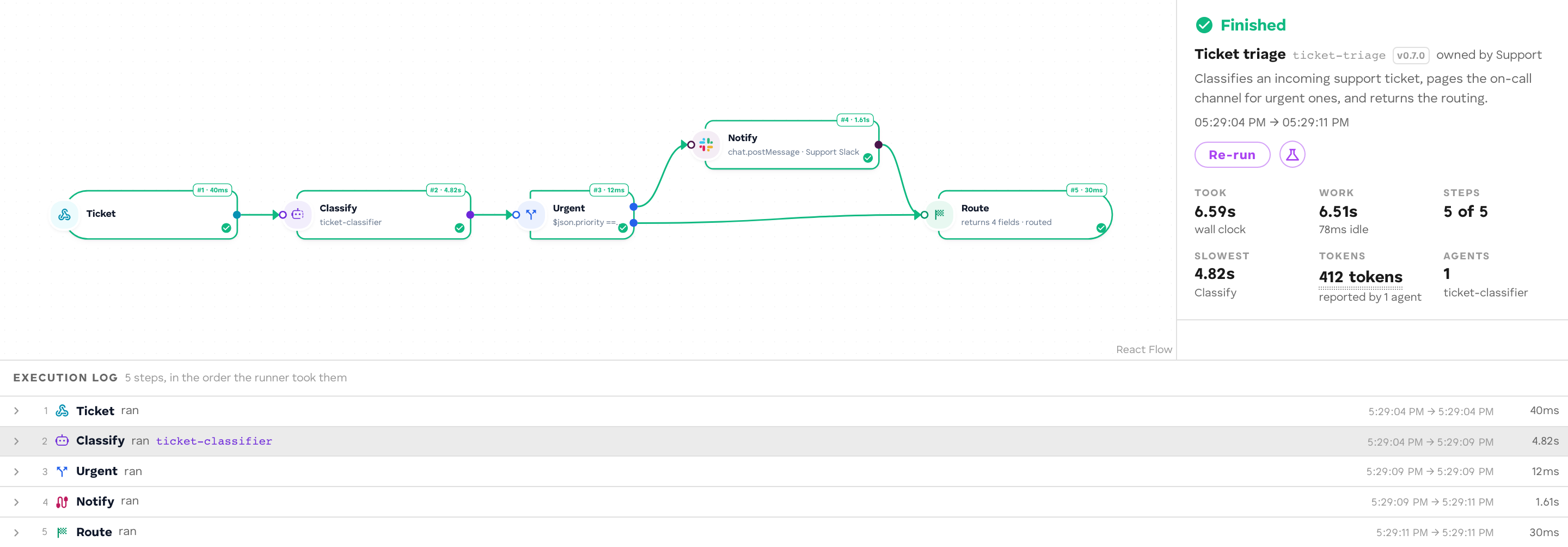Click the returns 4 fields · routed subtitle
The height and width of the screenshot is (547, 1568).
(x=1006, y=222)
